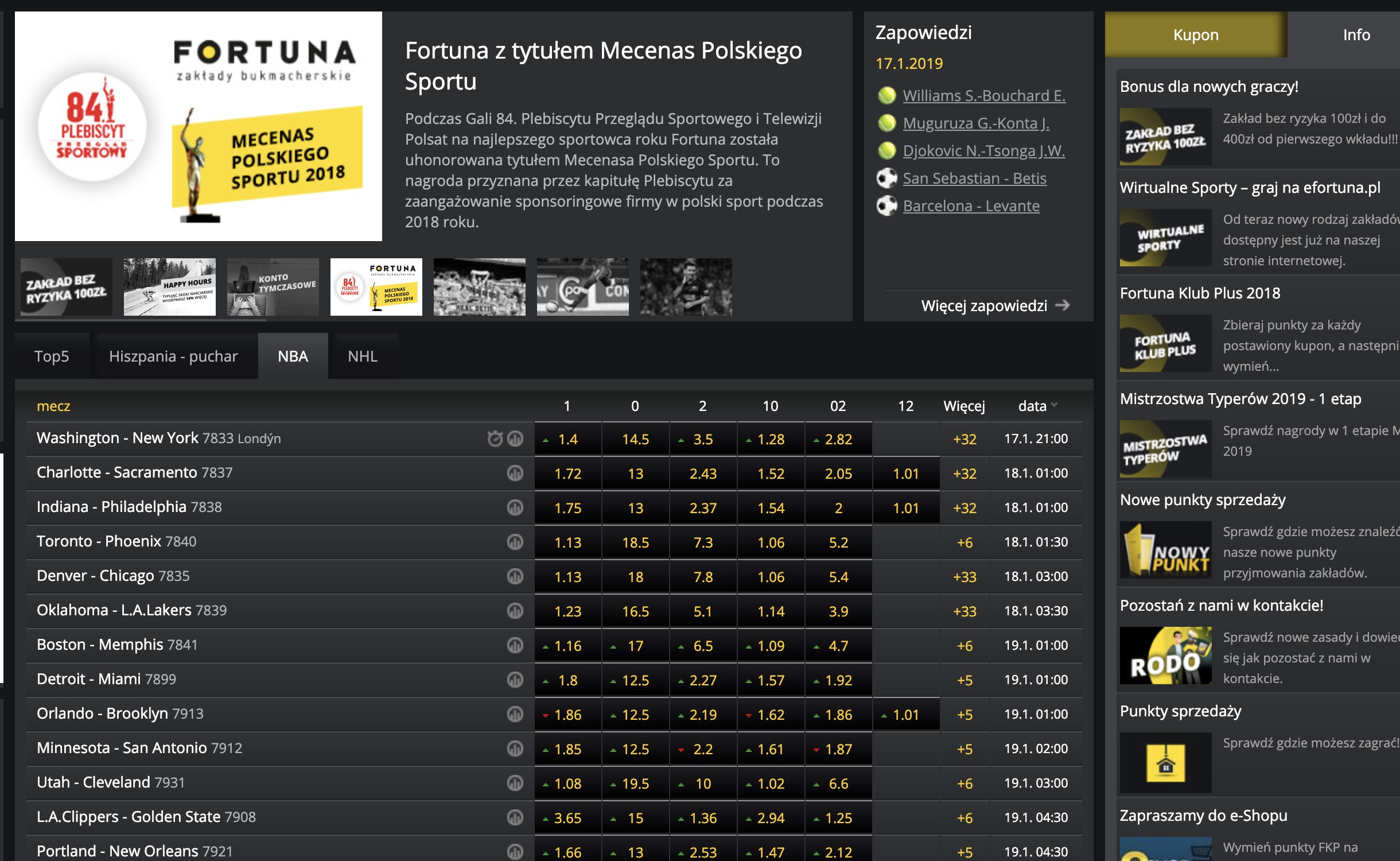Open statistics icon for Denver - Chicago

(515, 576)
